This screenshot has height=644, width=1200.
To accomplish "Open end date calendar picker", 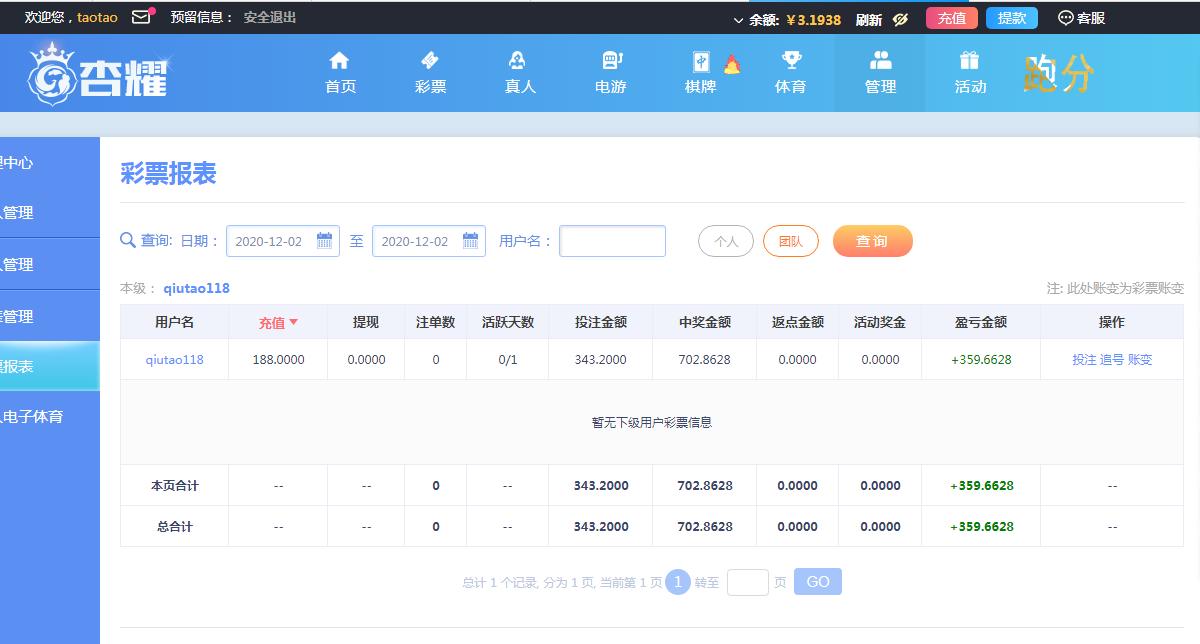I will 470,241.
